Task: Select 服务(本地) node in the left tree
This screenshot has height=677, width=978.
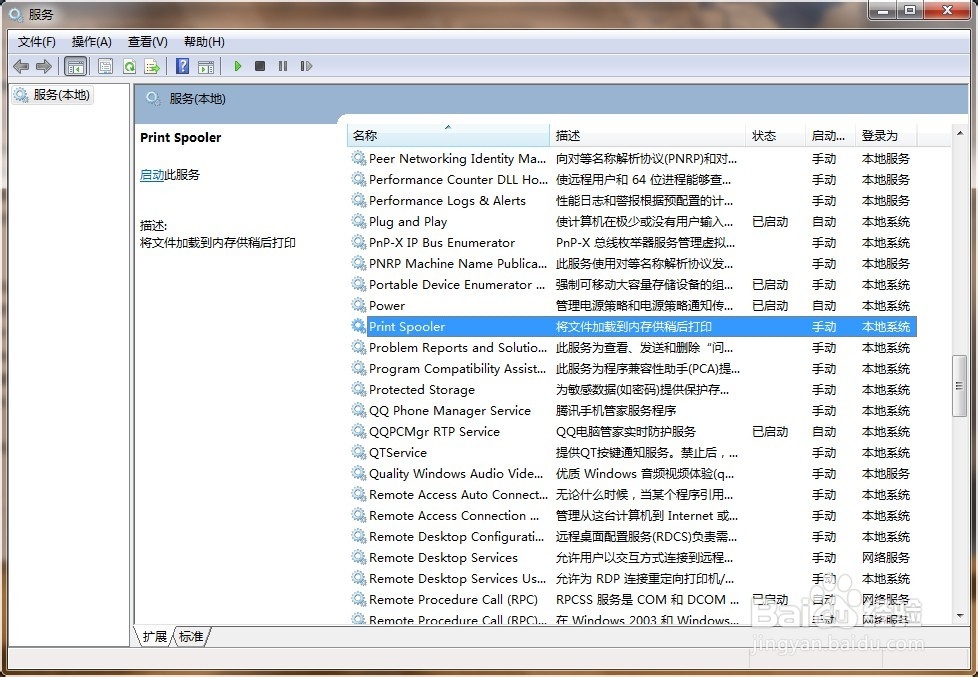Action: point(52,95)
